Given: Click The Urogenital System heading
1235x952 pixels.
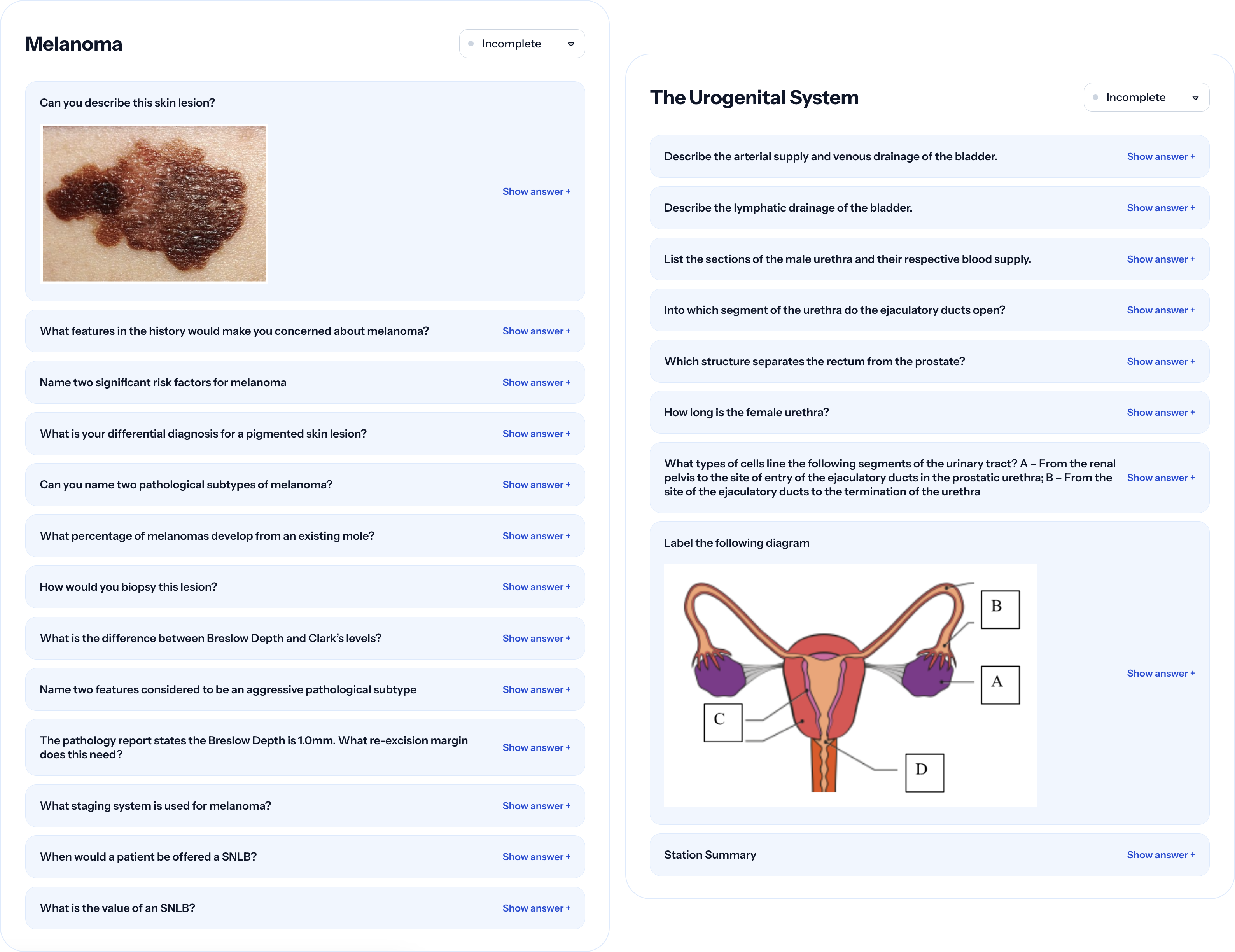Looking at the screenshot, I should (x=754, y=98).
